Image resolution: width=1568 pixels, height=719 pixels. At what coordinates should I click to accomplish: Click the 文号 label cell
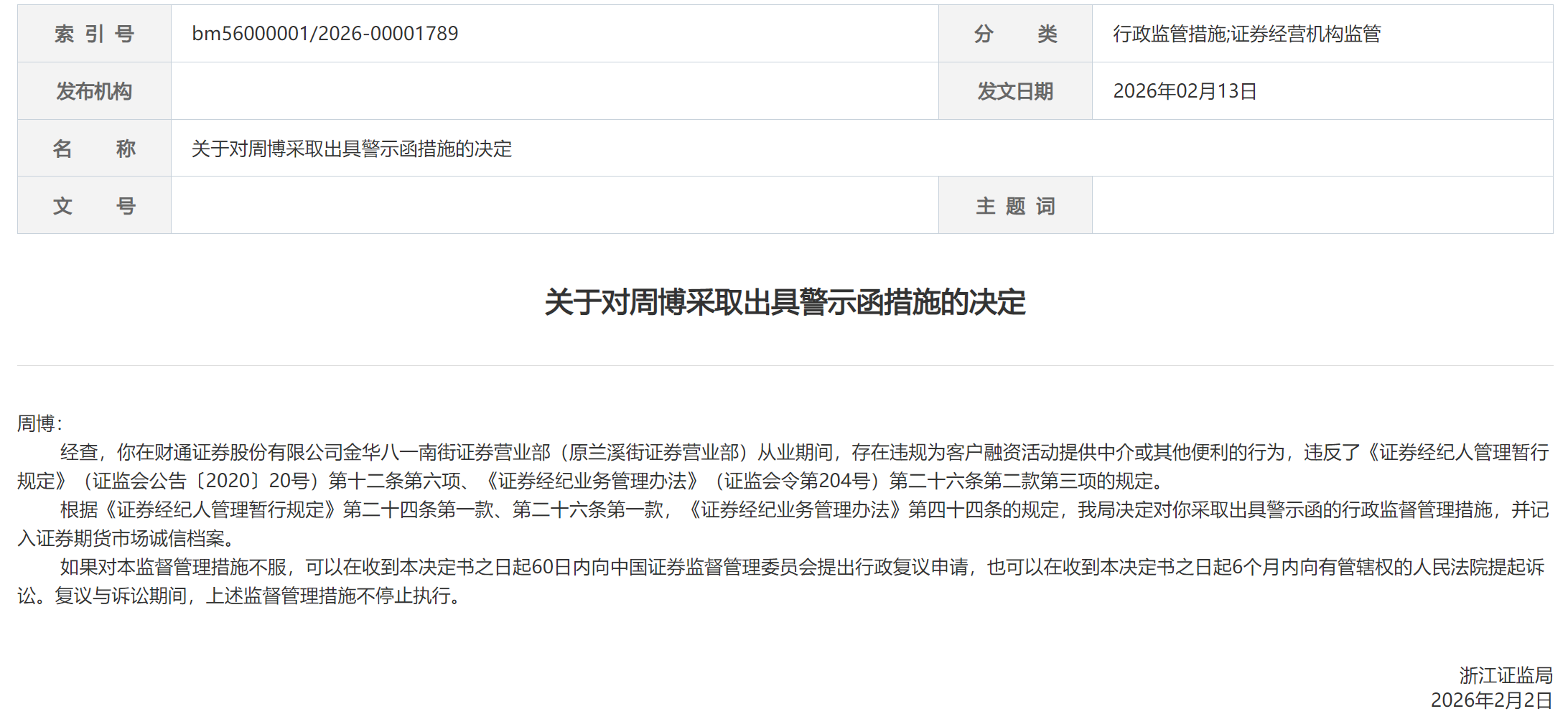(x=94, y=206)
